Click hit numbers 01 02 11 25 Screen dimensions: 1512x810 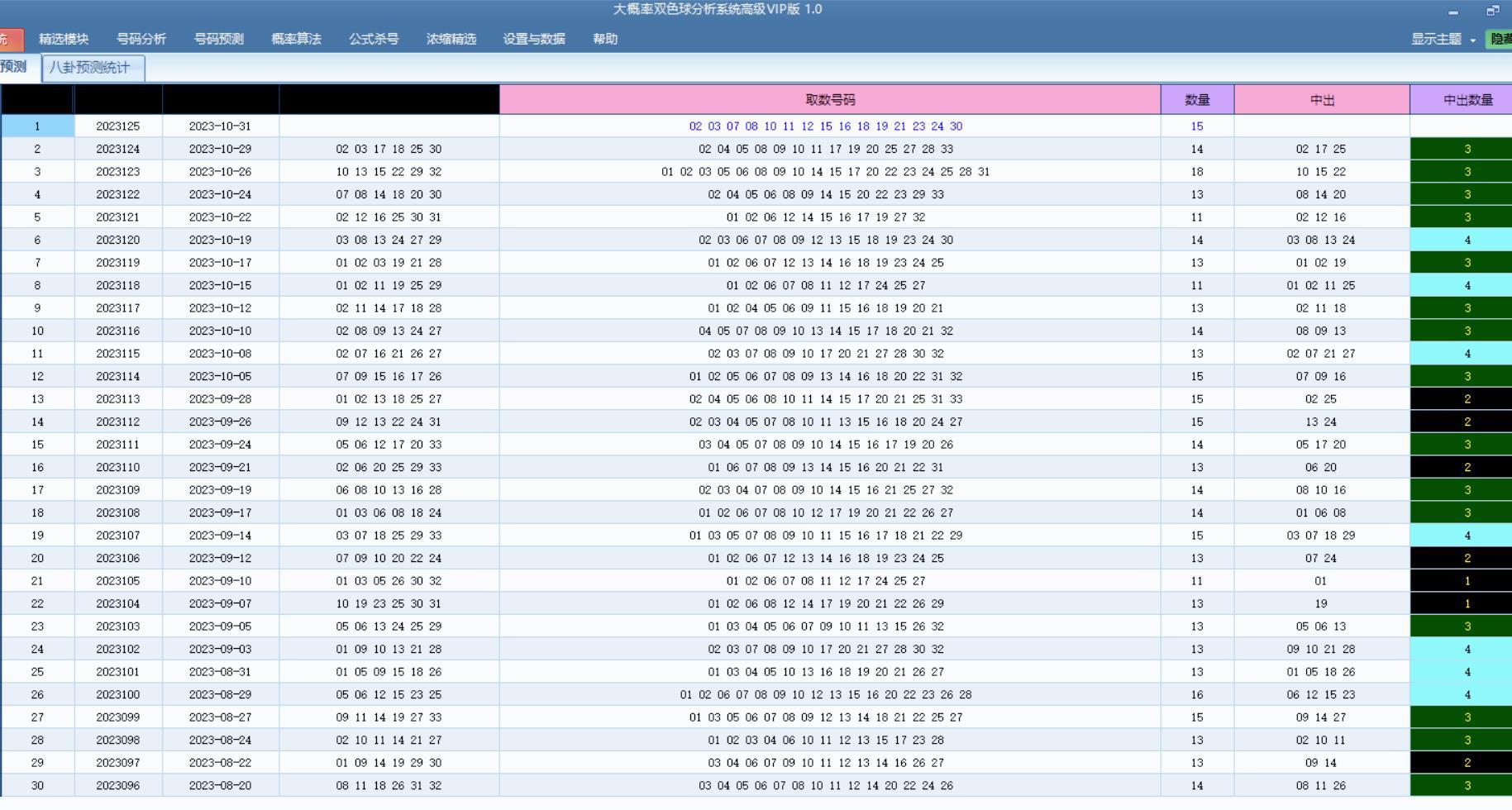click(x=1321, y=285)
